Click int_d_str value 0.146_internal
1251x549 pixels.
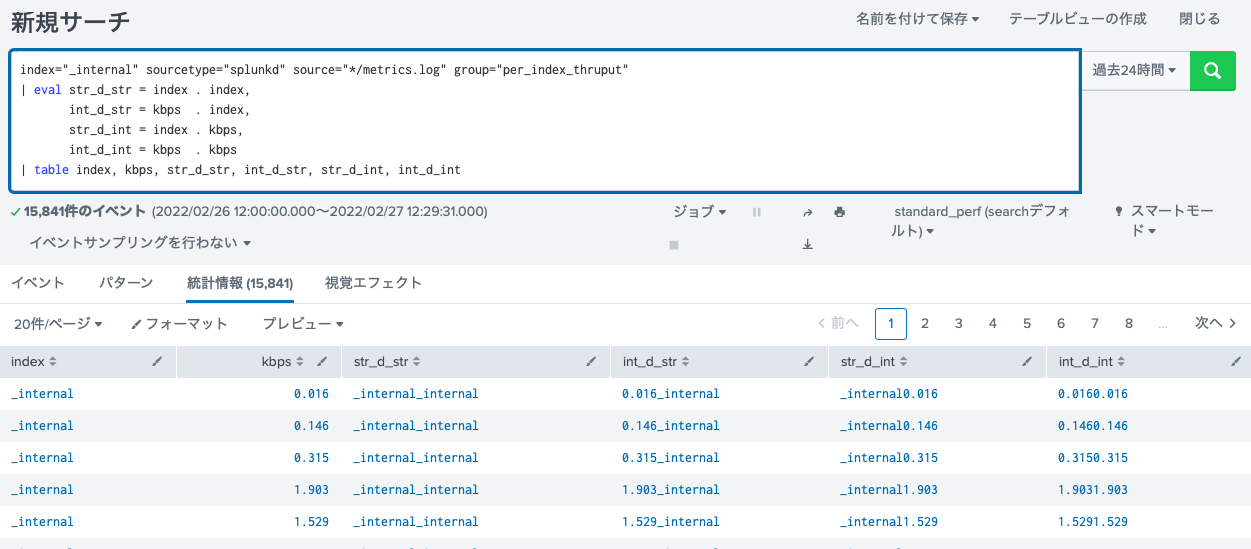click(x=670, y=426)
